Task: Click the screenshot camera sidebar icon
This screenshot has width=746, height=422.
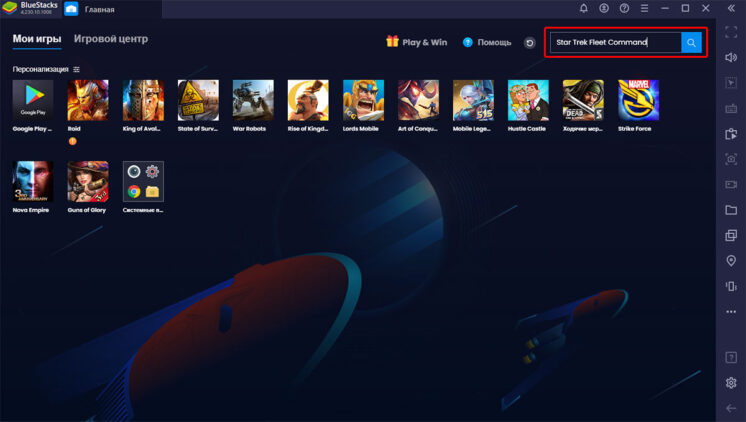Action: [x=731, y=159]
